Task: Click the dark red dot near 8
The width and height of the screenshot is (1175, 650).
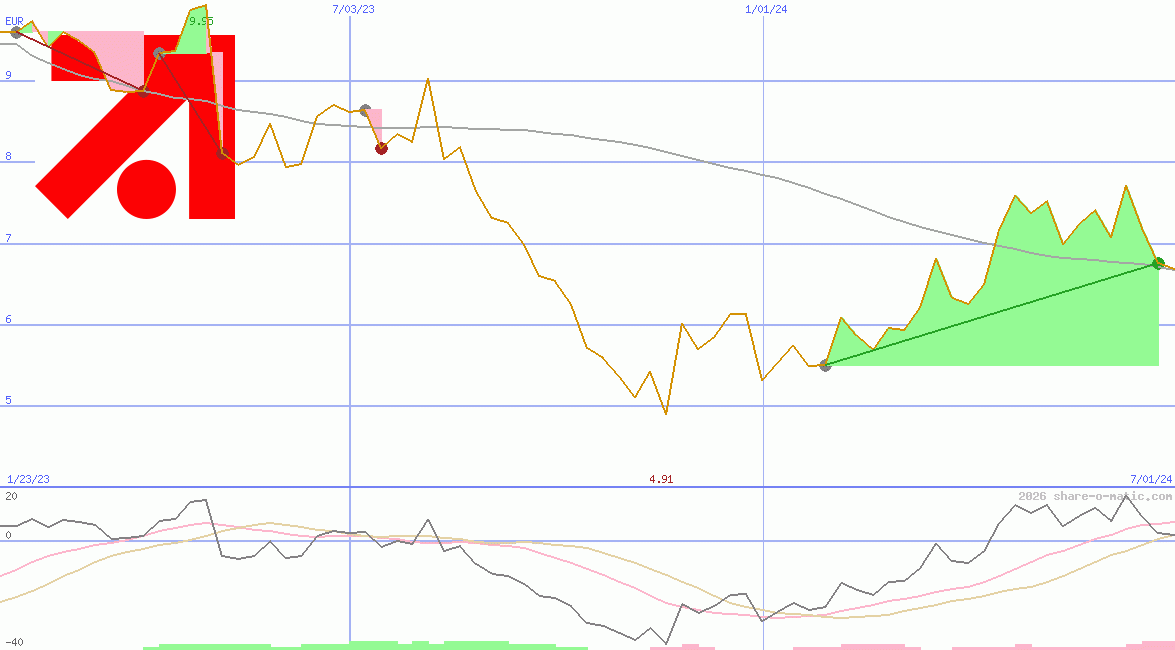Action: click(x=381, y=148)
